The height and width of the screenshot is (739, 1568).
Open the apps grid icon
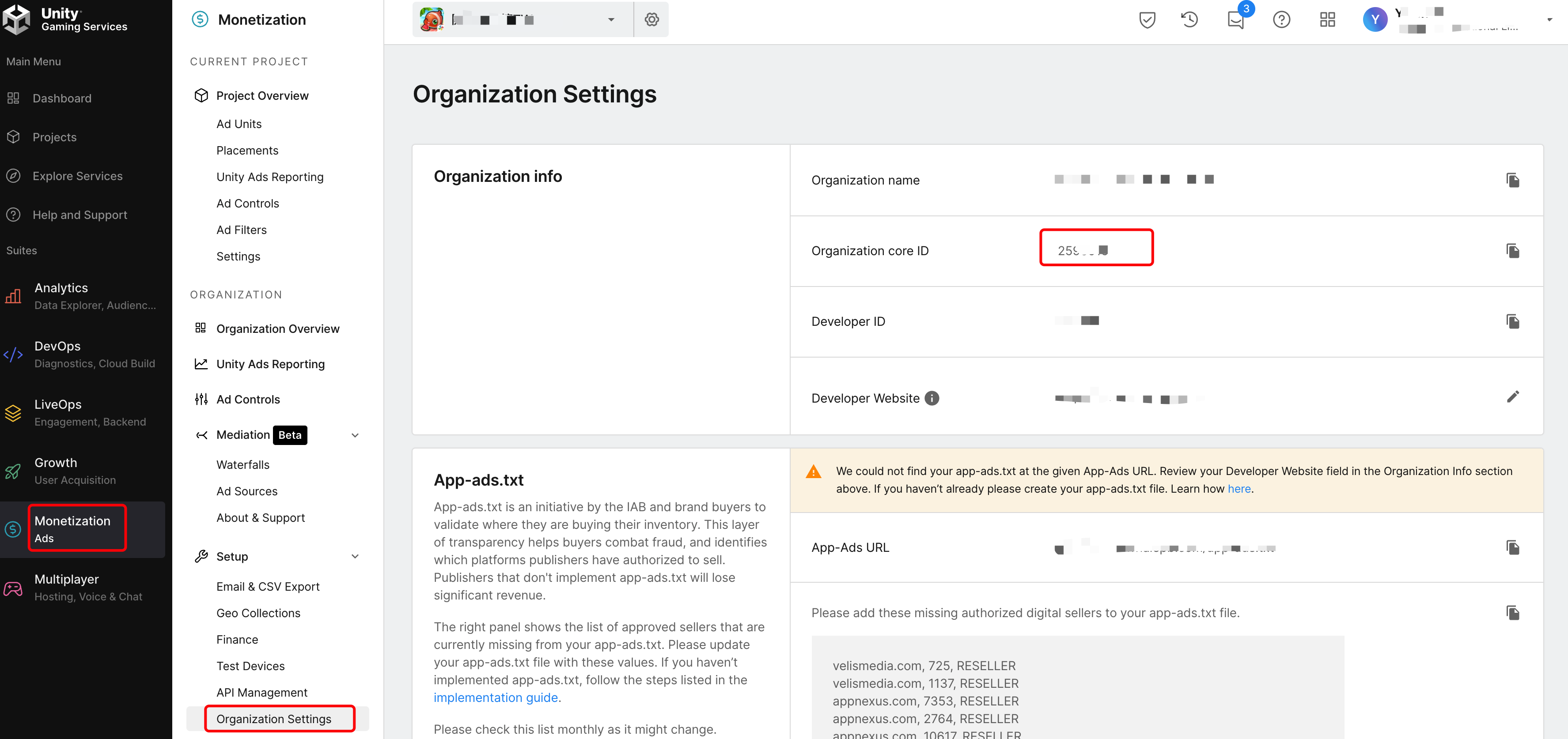(x=1328, y=20)
